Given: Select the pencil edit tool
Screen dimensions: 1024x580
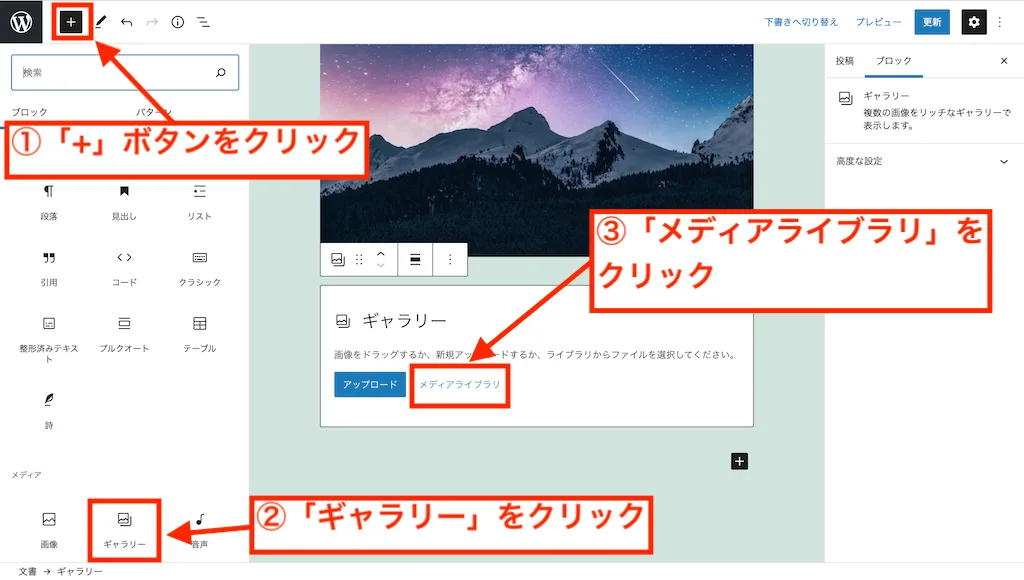Looking at the screenshot, I should click(x=101, y=22).
